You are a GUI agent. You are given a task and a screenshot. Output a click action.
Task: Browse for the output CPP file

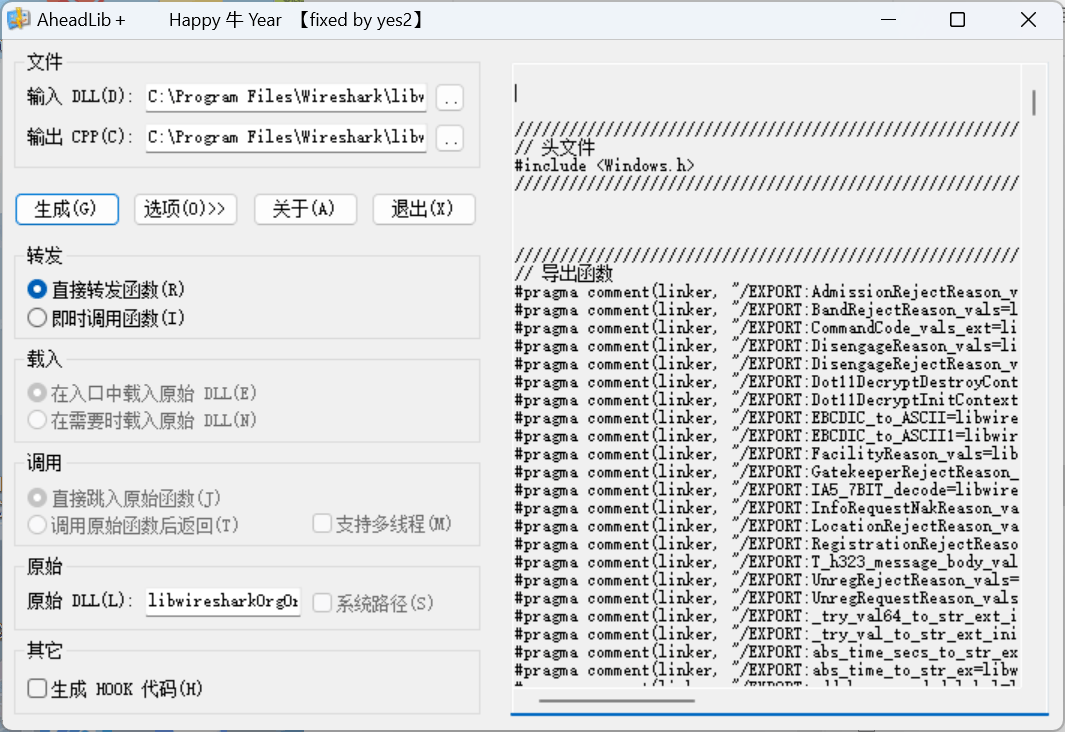tap(450, 138)
